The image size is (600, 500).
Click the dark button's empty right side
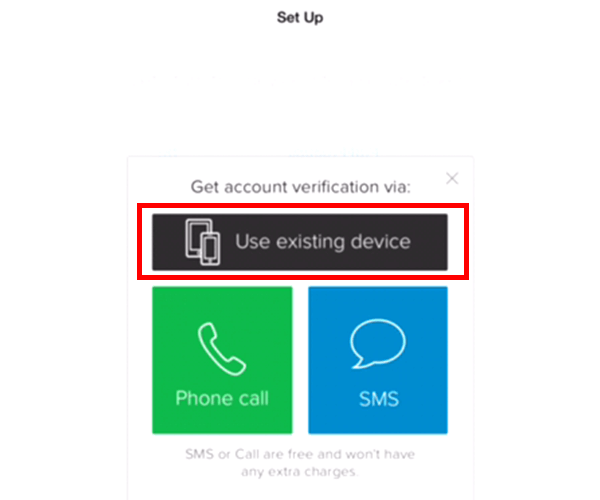click(x=429, y=242)
